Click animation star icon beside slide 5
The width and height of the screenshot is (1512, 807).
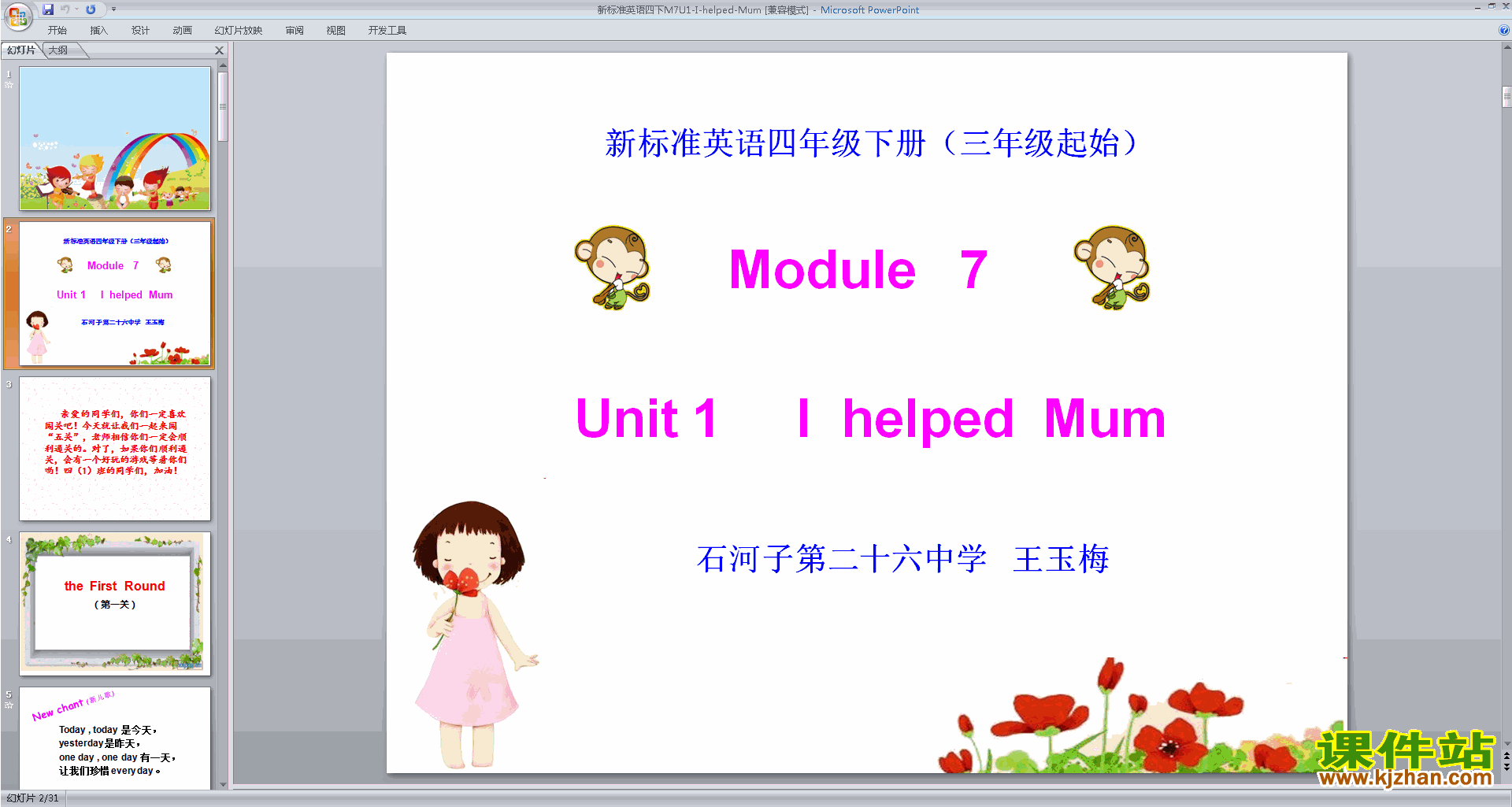click(x=9, y=705)
